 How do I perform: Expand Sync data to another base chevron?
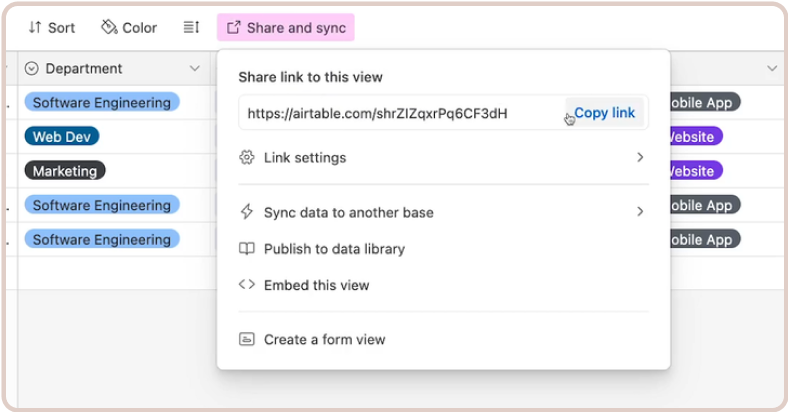click(x=640, y=212)
